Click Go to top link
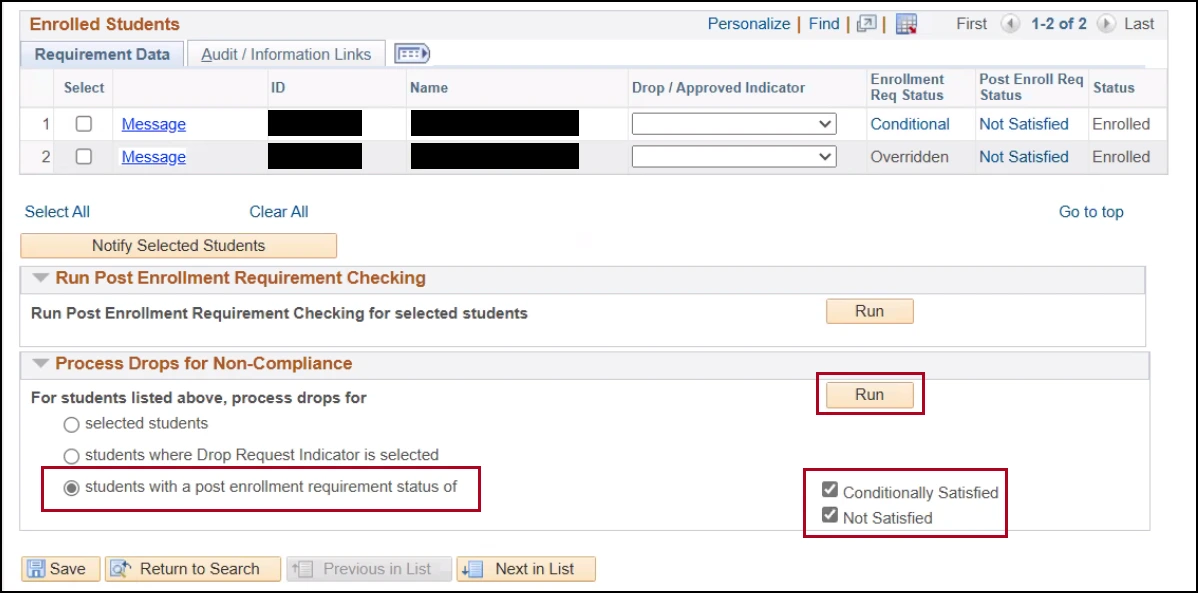The height and width of the screenshot is (593, 1198). pos(1091,212)
